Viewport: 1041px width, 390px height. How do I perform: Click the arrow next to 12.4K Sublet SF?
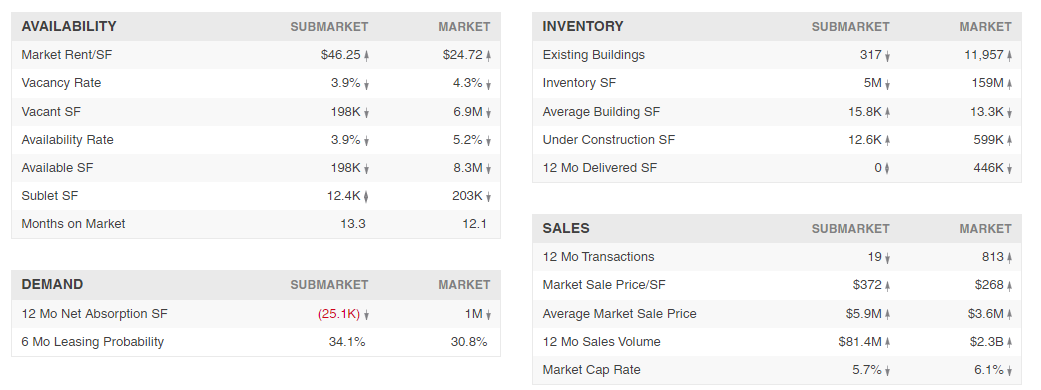point(366,197)
